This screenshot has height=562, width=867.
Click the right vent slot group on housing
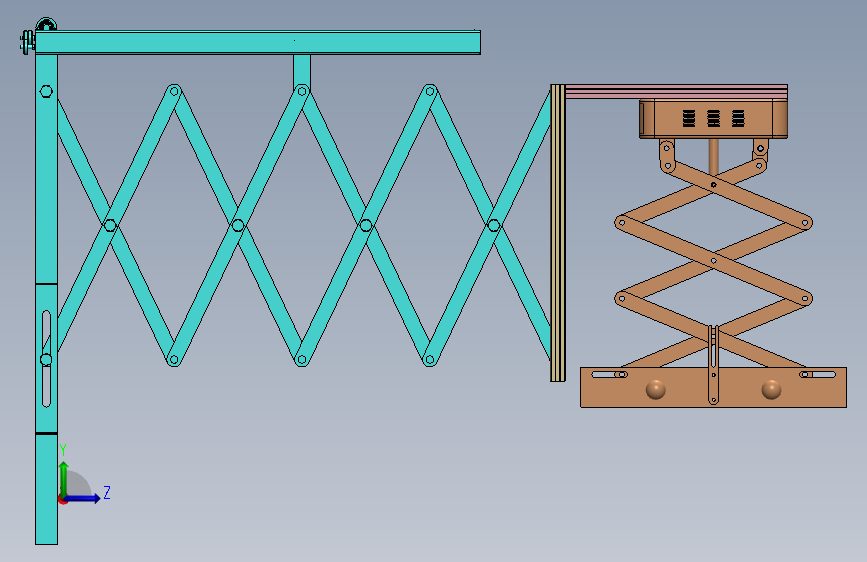pyautogui.click(x=738, y=118)
